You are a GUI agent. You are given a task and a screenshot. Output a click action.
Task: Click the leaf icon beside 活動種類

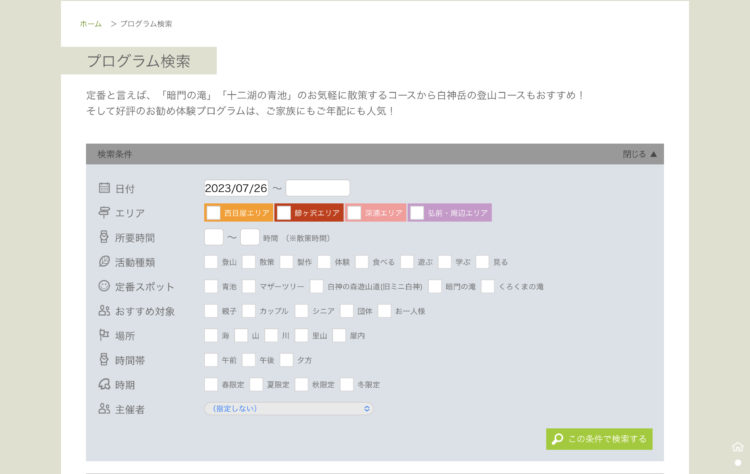click(104, 262)
